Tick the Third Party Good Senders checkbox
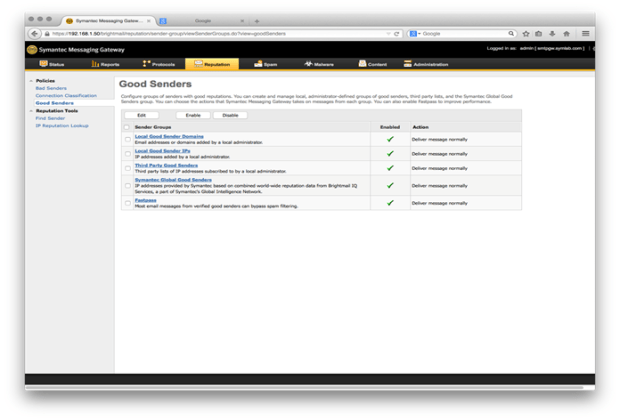The width and height of the screenshot is (620, 420). 127,168
